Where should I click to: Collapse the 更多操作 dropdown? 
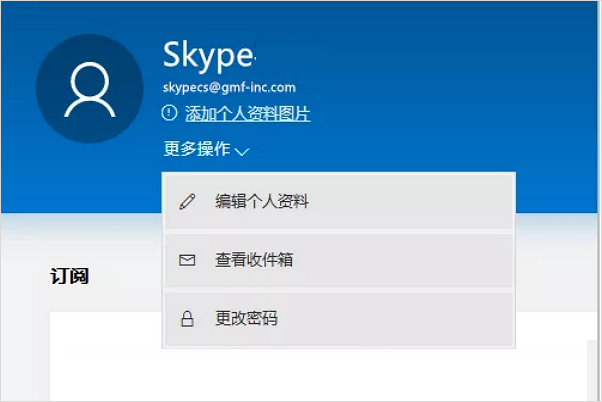pos(206,149)
